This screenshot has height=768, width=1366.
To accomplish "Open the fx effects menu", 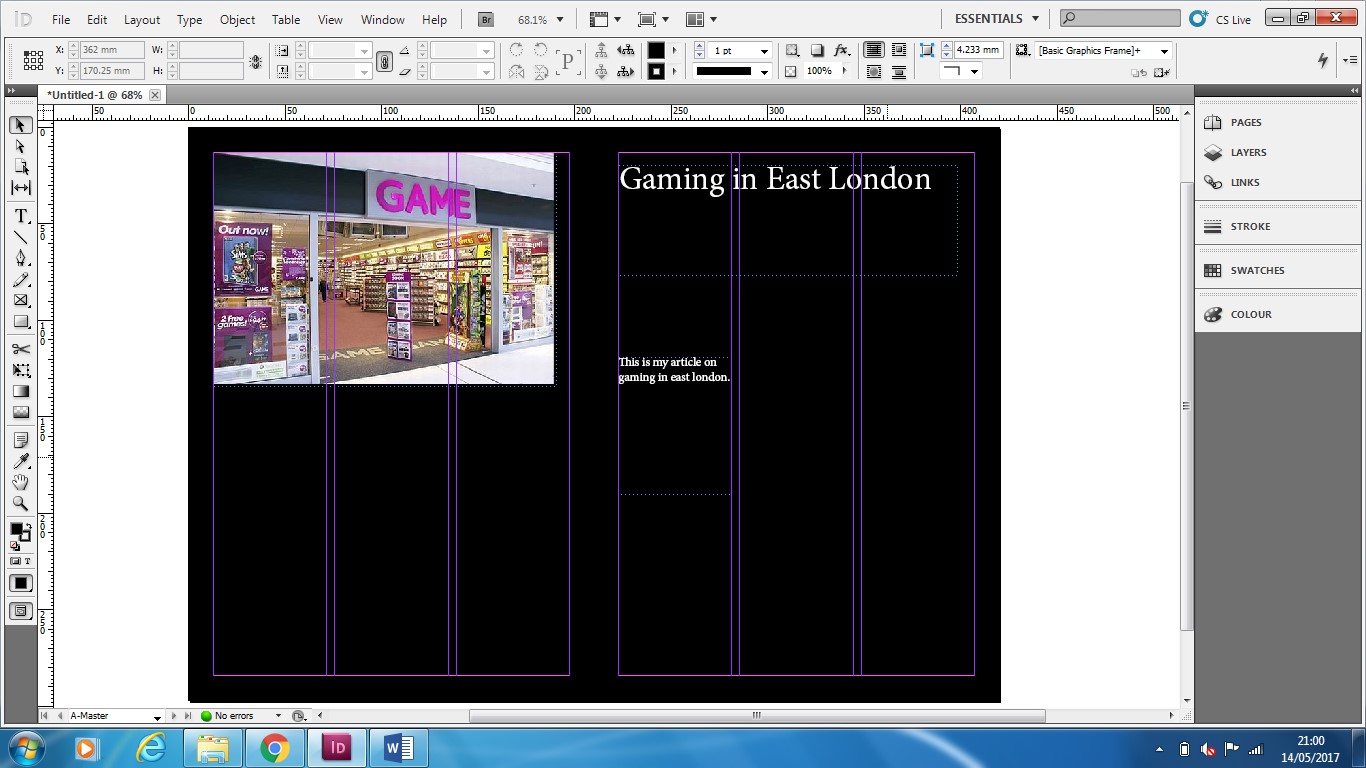I will (x=842, y=50).
